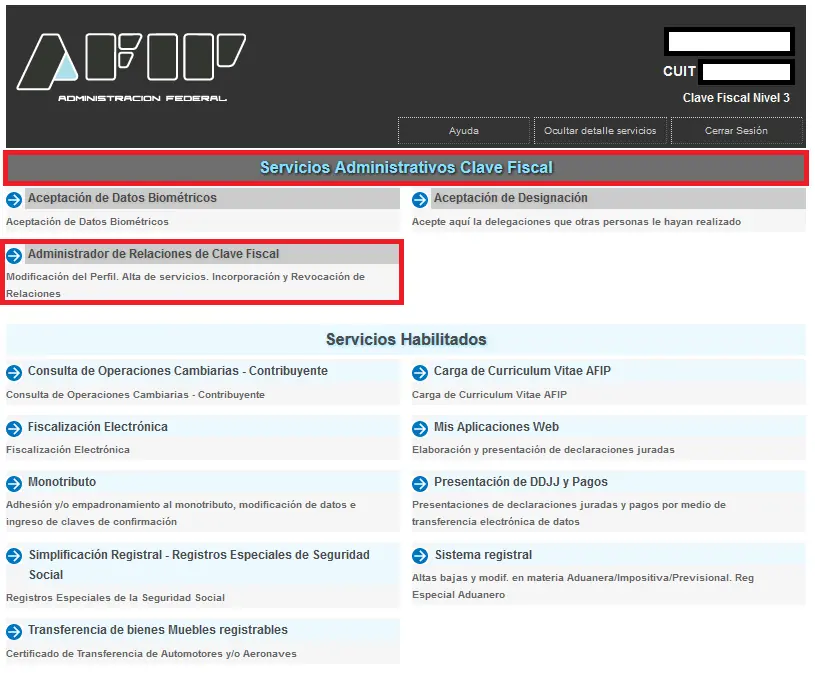Click the Clave Fiscal Nivel 3 text

point(736,98)
